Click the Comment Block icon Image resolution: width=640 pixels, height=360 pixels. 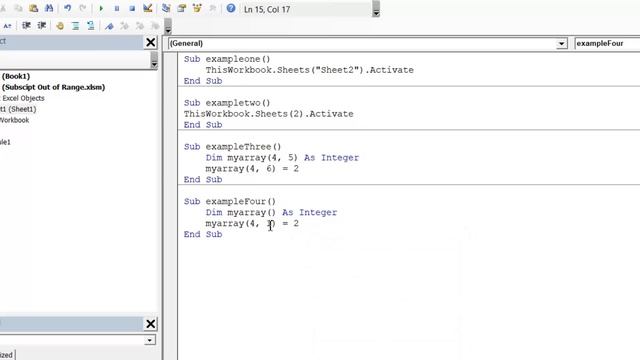(x=76, y=26)
